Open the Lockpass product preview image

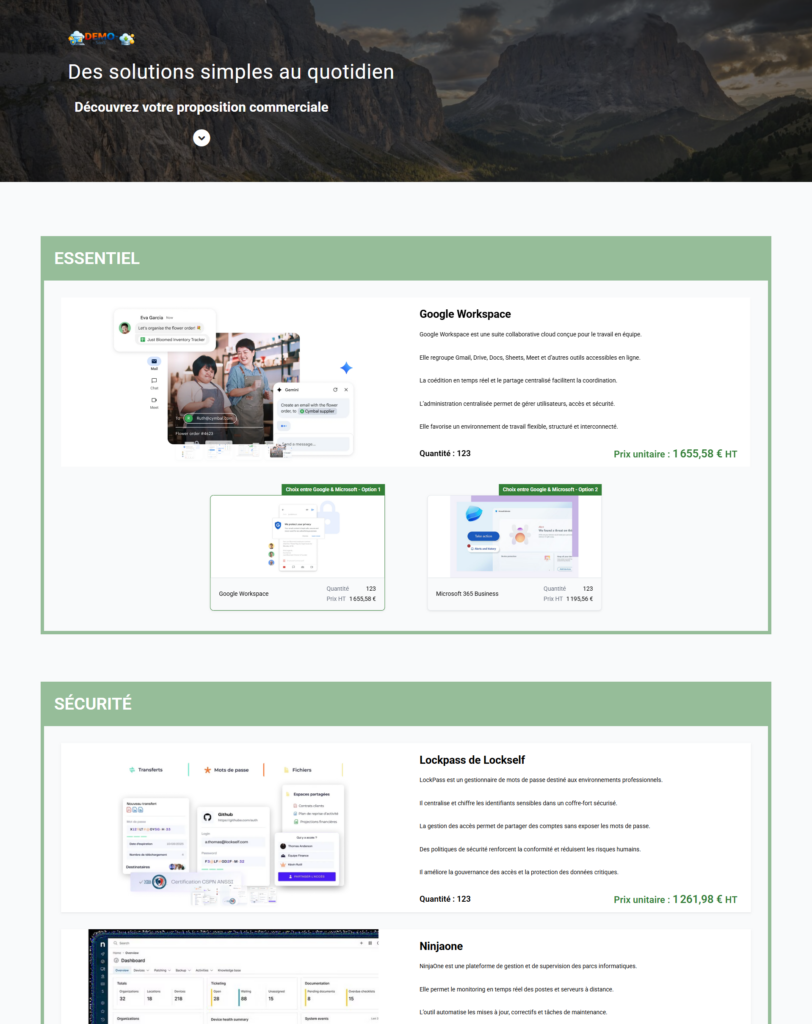[x=235, y=828]
